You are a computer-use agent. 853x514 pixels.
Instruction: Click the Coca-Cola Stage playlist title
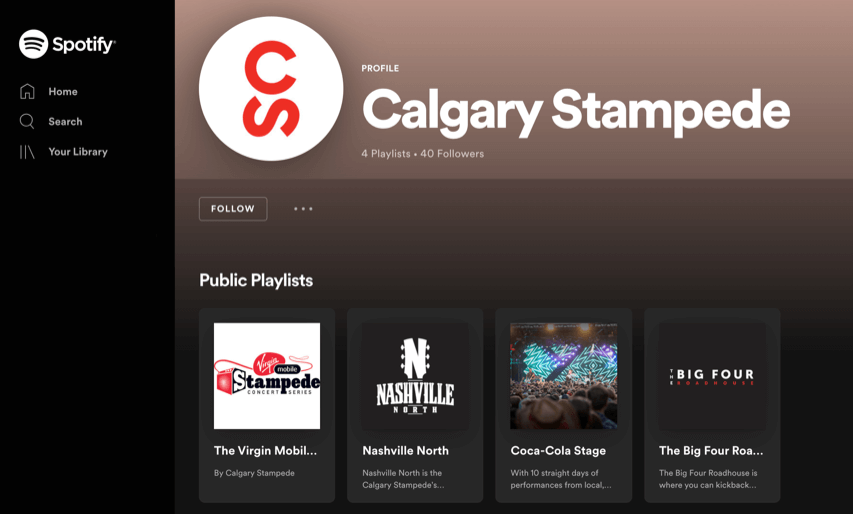click(x=558, y=450)
